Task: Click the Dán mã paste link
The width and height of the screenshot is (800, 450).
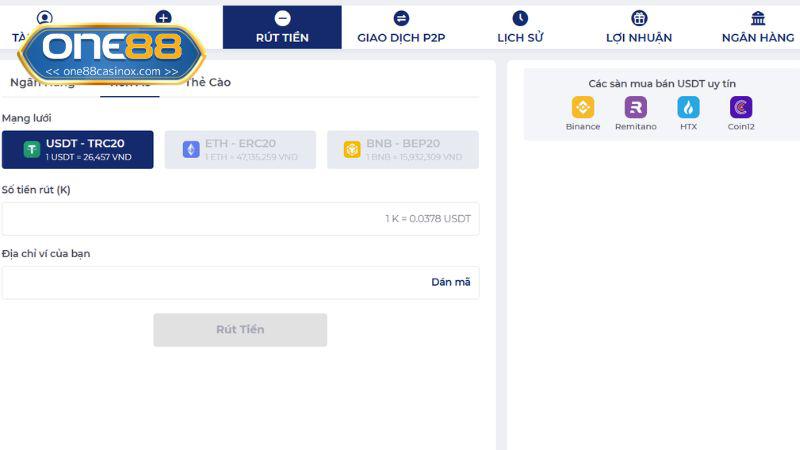Action: click(x=450, y=282)
